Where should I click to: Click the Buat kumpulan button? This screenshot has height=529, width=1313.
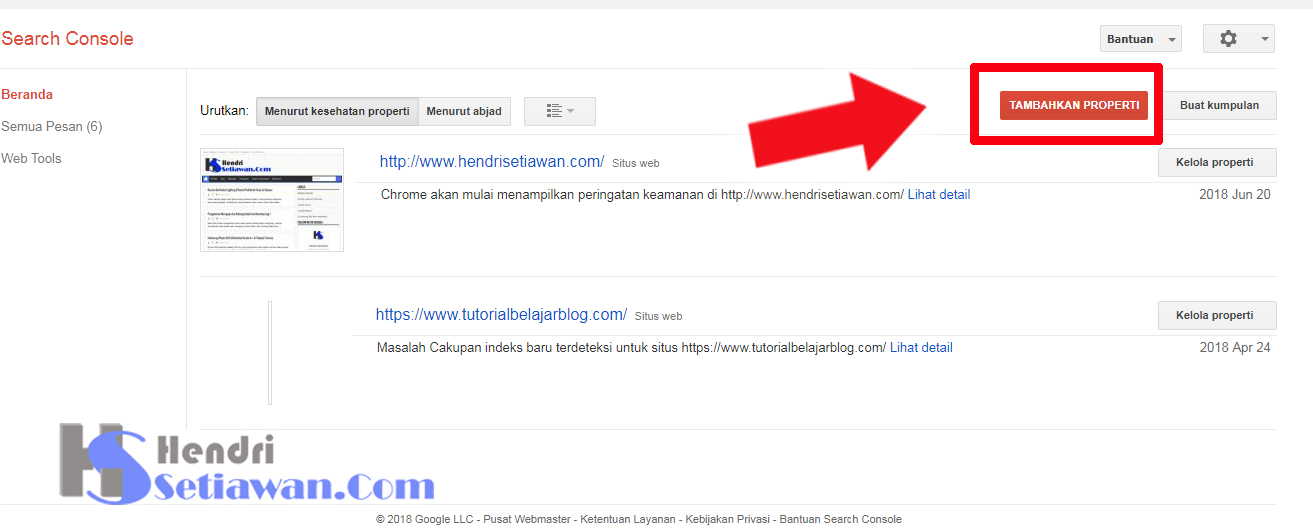point(1220,105)
